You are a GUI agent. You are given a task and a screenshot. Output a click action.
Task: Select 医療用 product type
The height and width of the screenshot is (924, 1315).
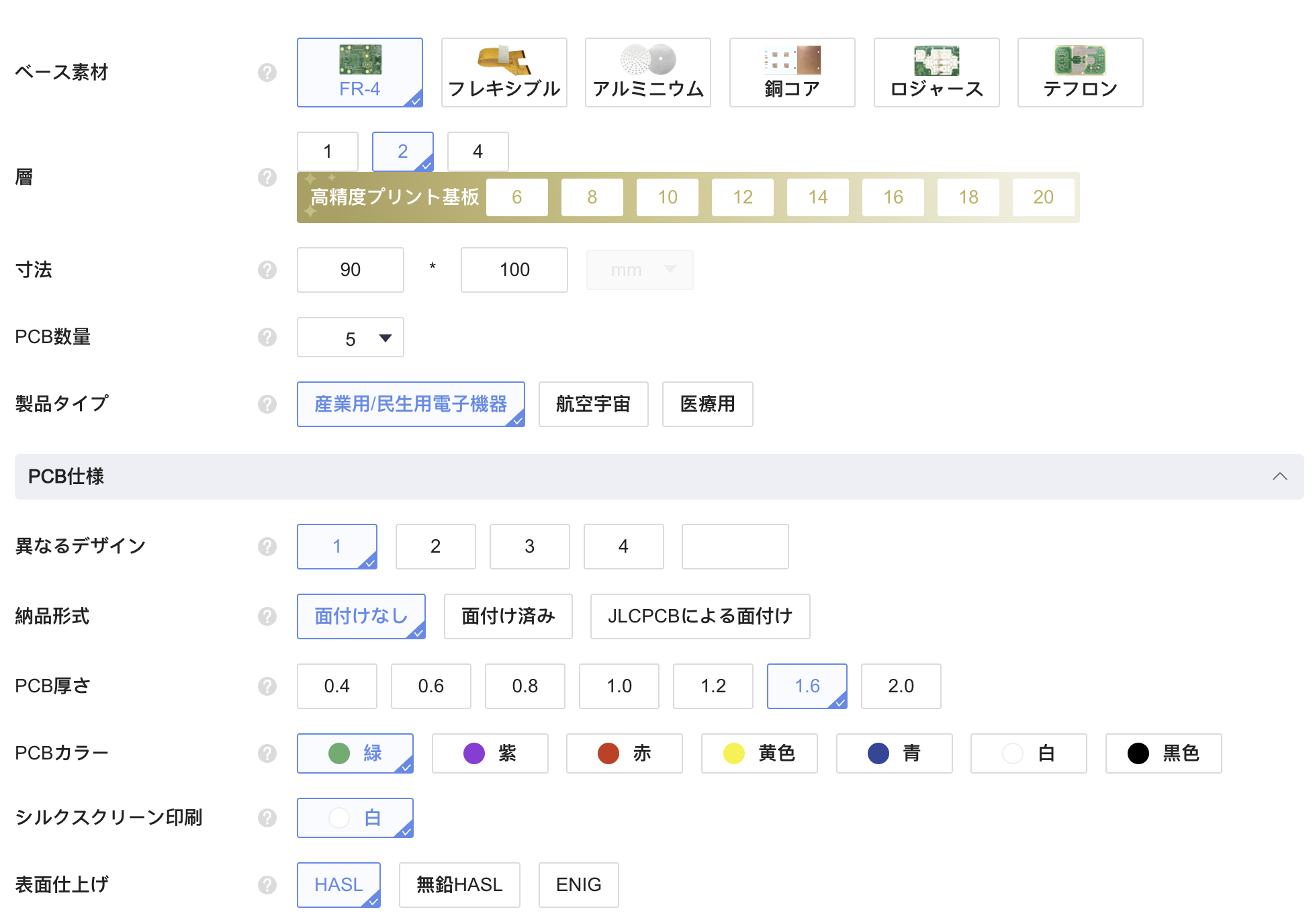pos(708,404)
